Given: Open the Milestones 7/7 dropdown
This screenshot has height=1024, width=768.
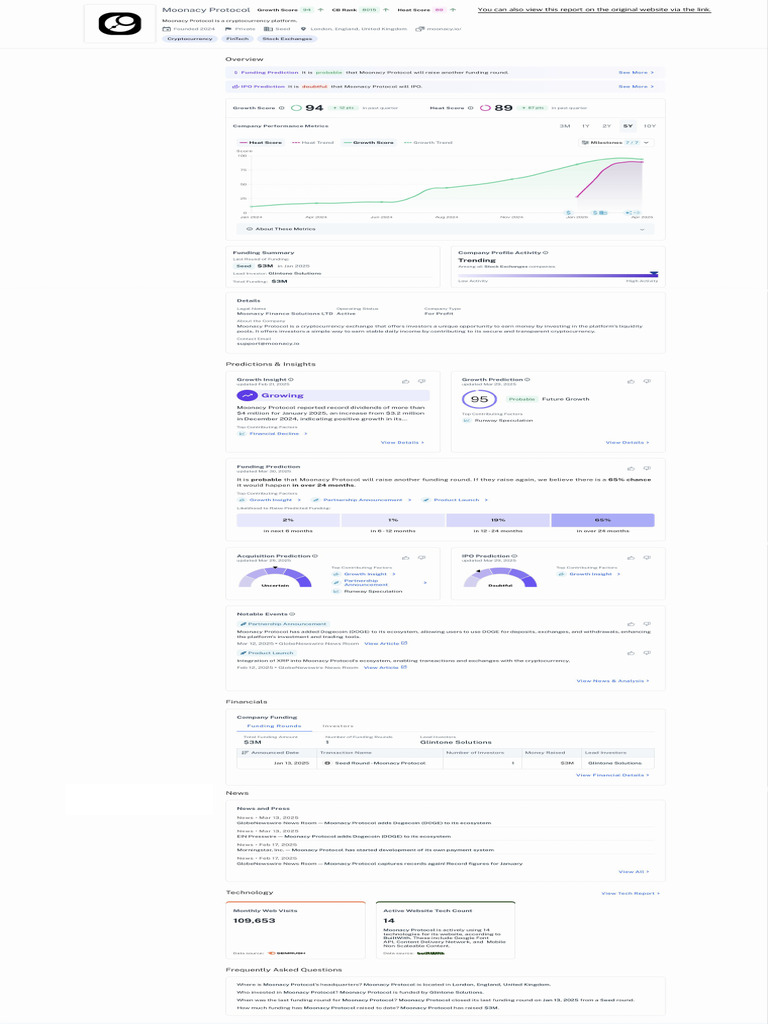Looking at the screenshot, I should (616, 142).
